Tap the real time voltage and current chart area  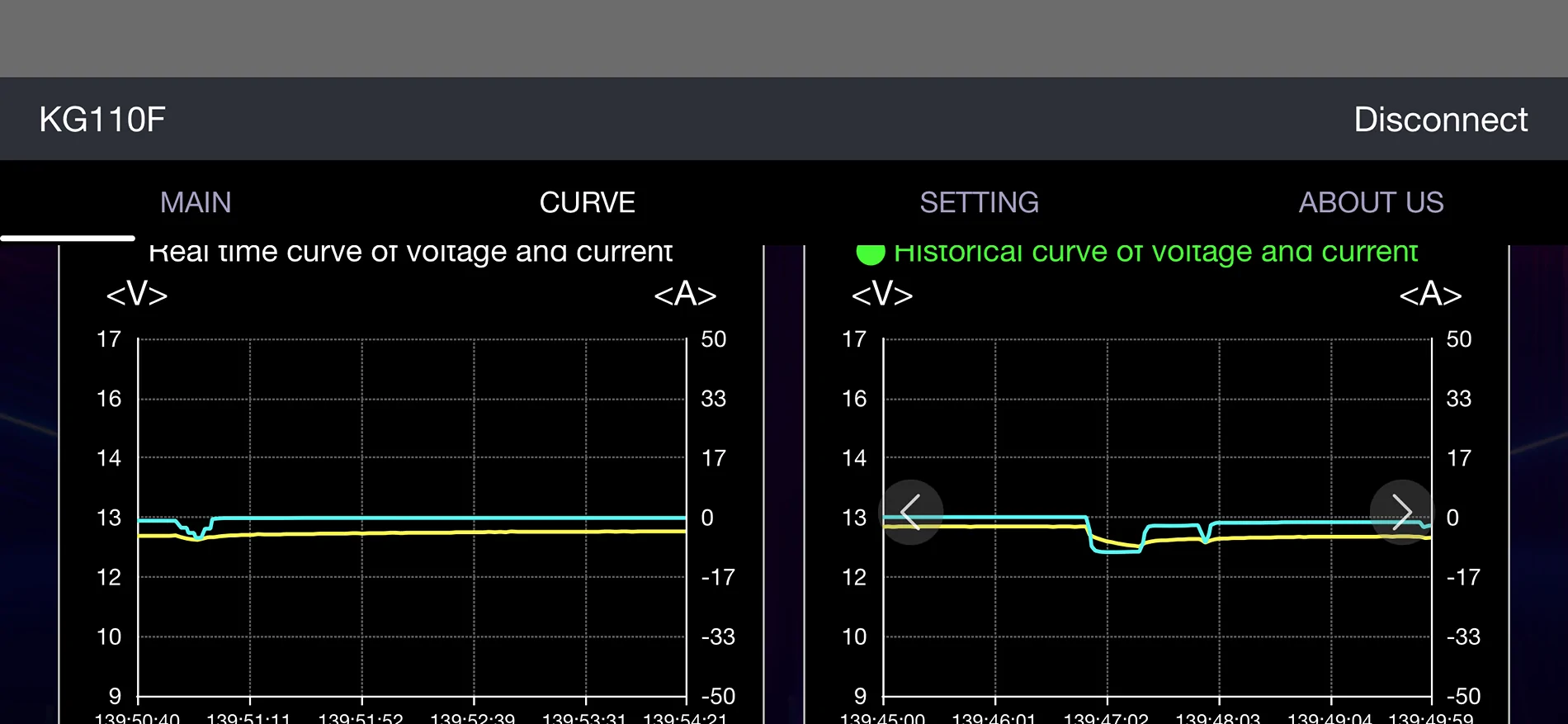click(x=412, y=518)
